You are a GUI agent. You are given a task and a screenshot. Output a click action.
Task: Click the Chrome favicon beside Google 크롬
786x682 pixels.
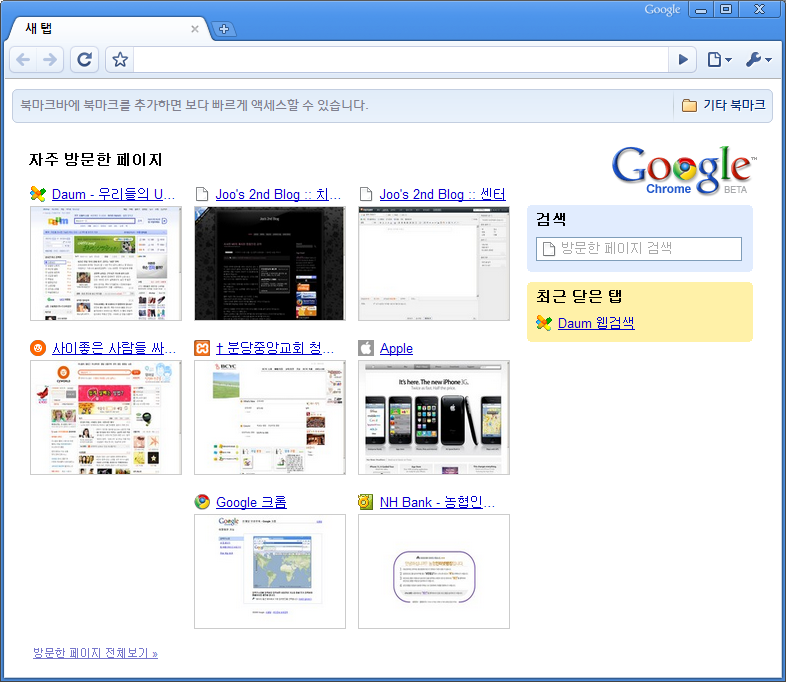[x=202, y=502]
